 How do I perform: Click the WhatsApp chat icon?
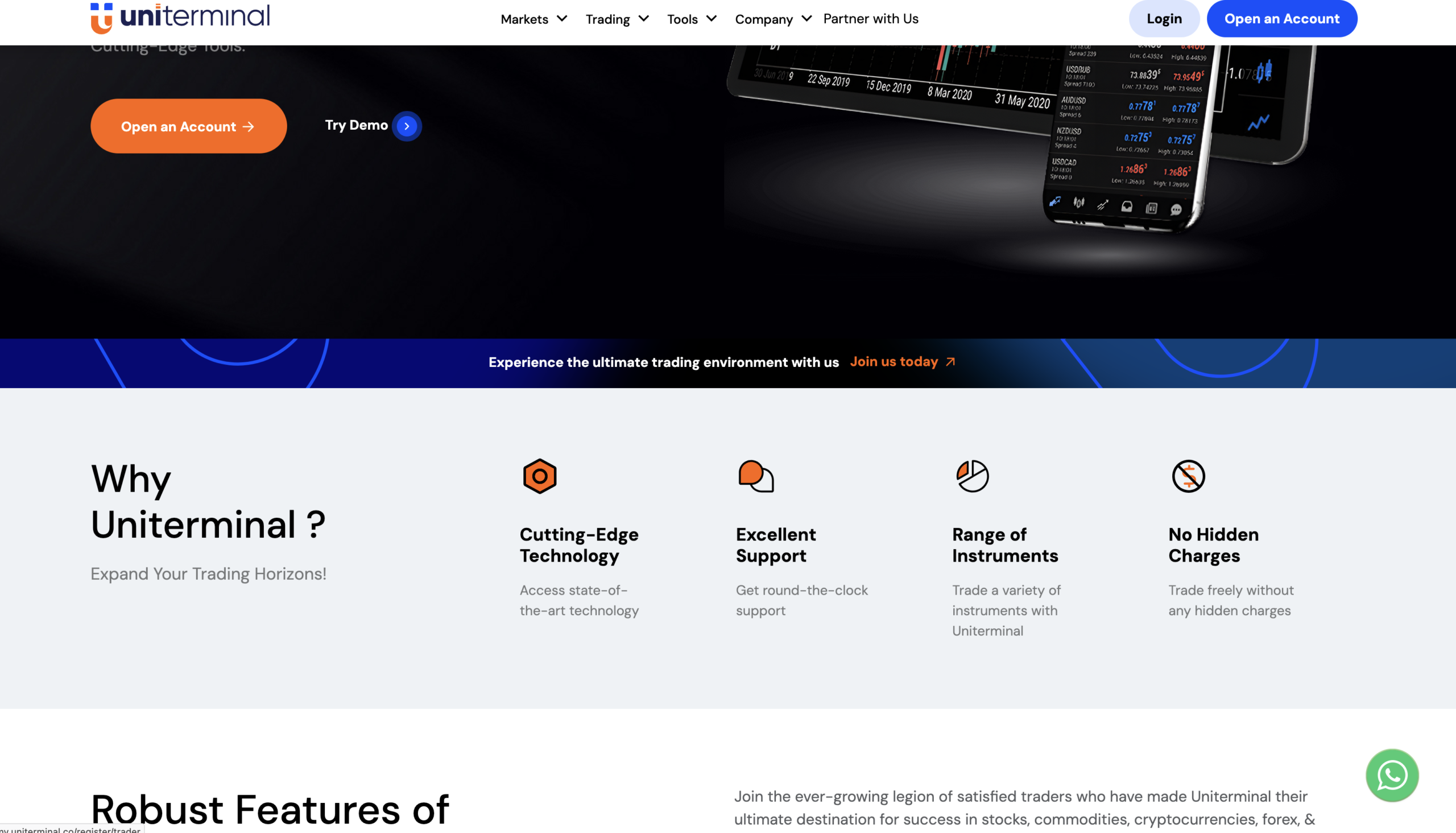pos(1391,775)
